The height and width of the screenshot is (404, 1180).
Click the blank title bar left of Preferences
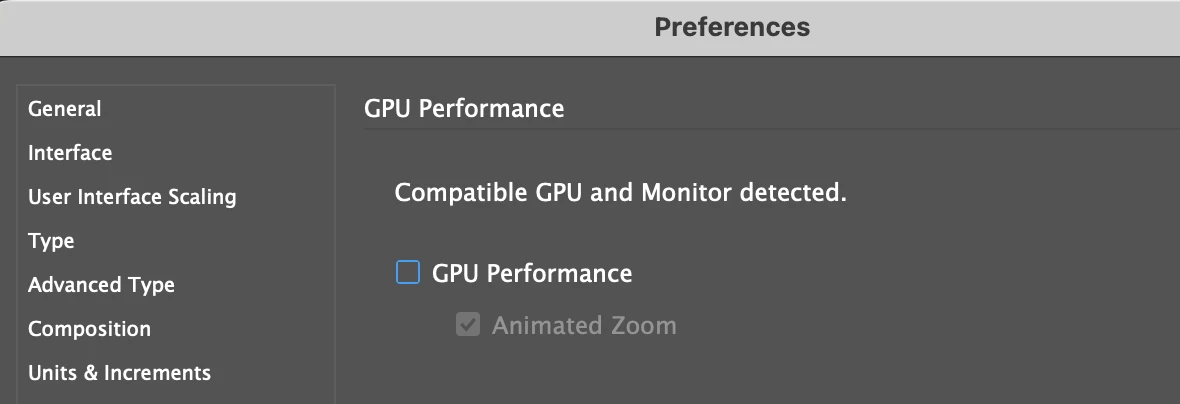tap(300, 27)
